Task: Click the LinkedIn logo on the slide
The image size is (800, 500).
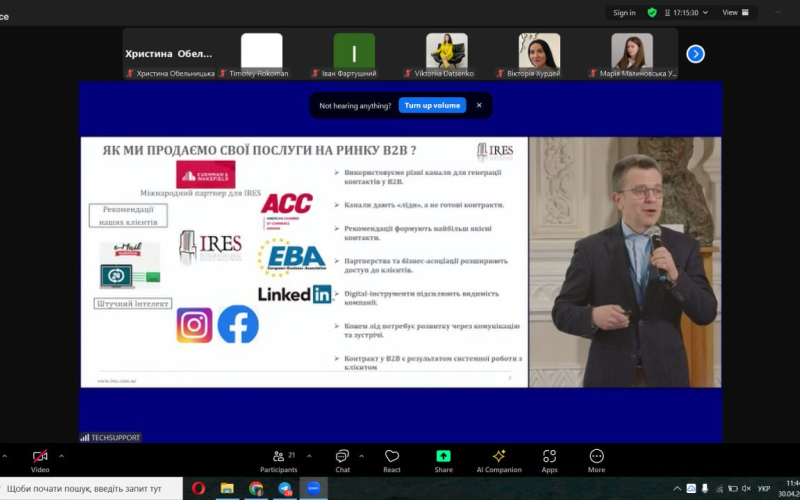Action: point(294,294)
